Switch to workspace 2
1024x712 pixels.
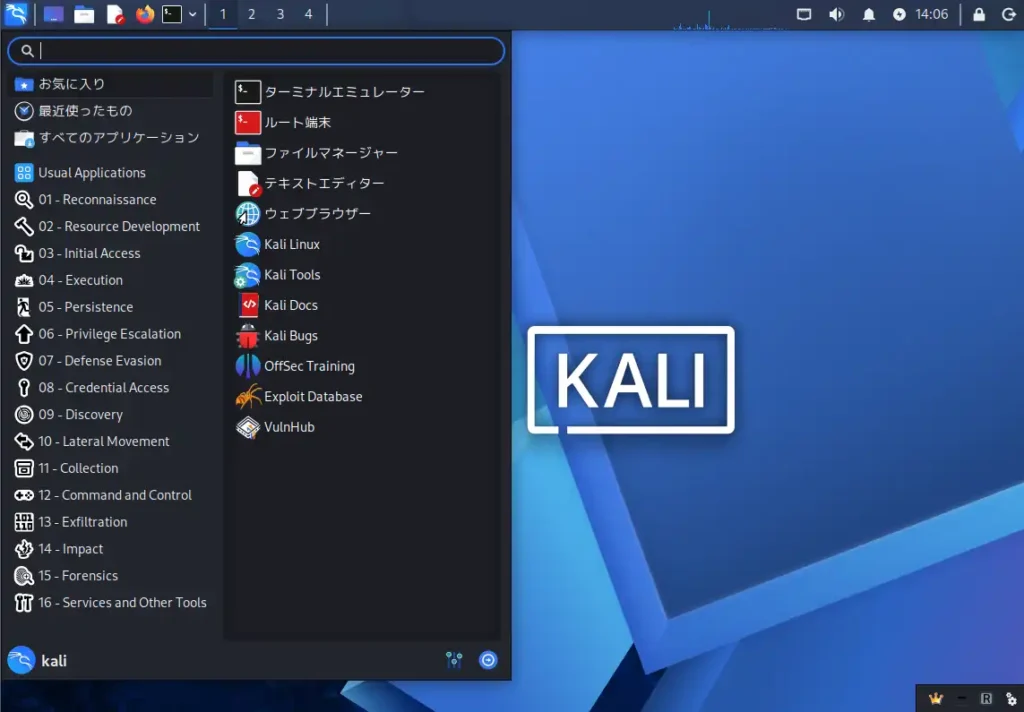click(x=251, y=14)
